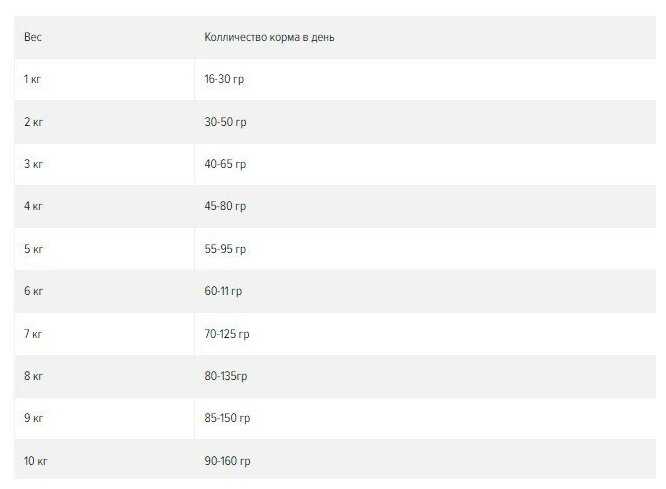Click the "55-95 гр" amount cell
666x489 pixels.
coord(225,249)
